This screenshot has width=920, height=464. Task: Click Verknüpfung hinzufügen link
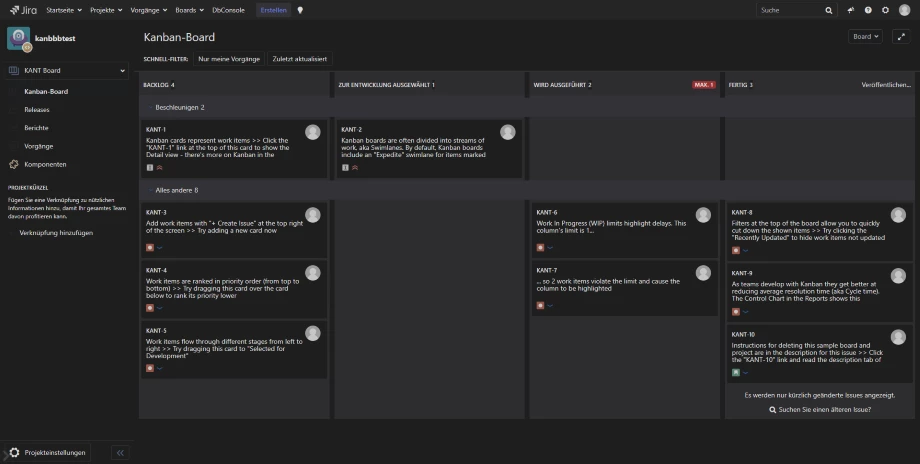[56, 233]
